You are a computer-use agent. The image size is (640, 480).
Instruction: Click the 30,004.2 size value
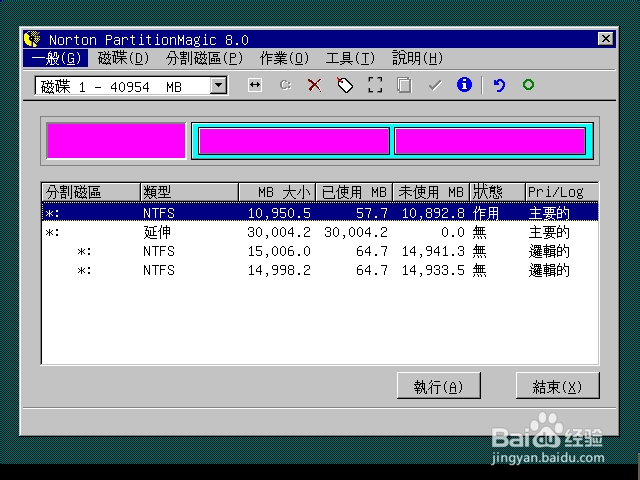point(279,232)
